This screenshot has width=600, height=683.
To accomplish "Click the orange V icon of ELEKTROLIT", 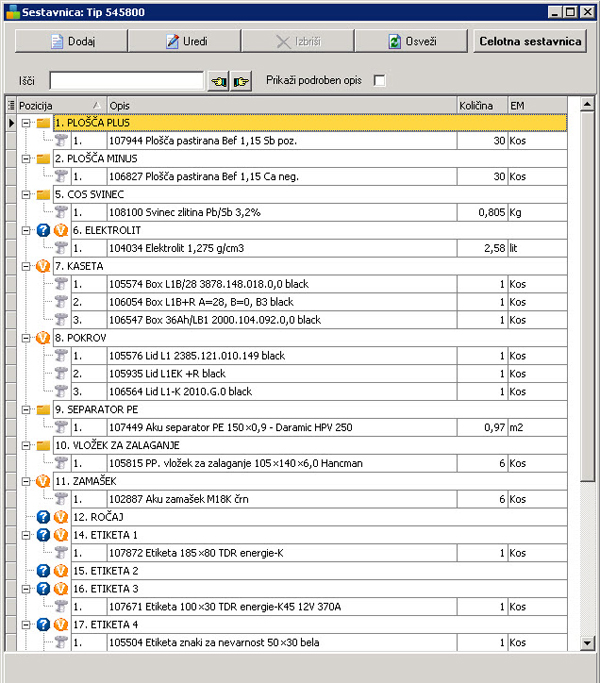I will 61,230.
